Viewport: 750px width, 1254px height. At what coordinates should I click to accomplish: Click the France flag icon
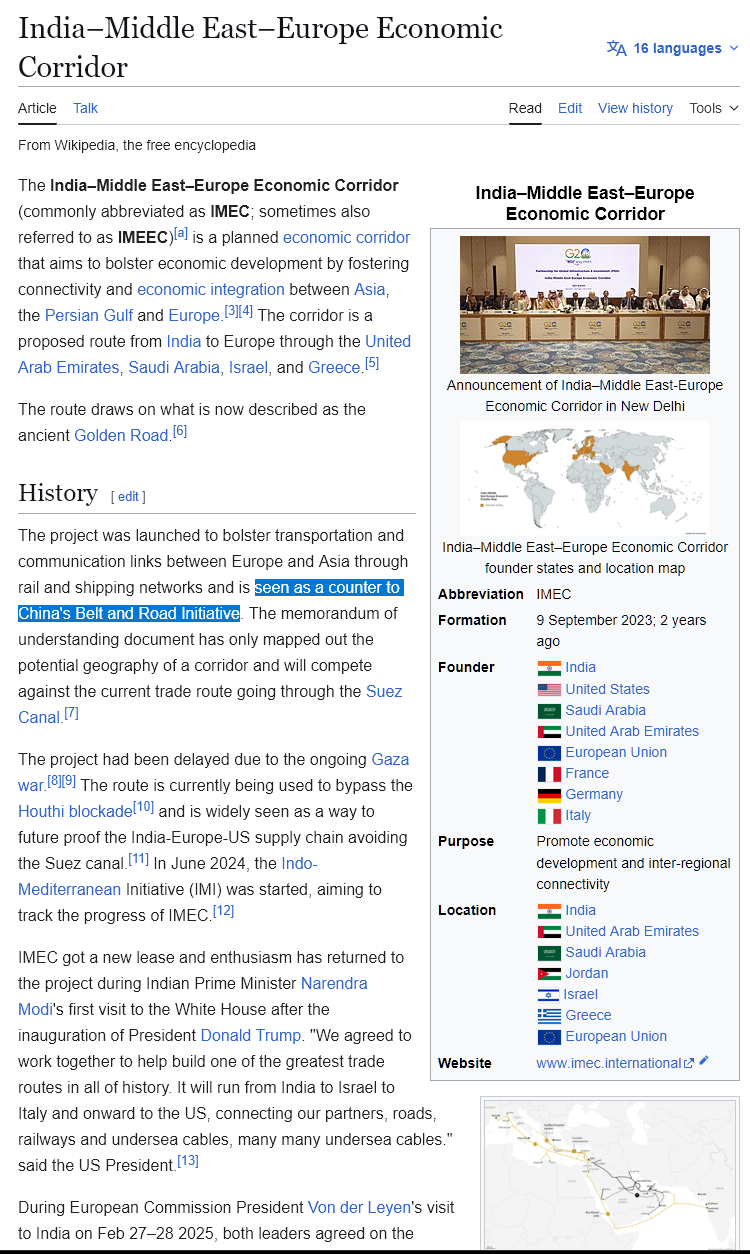[549, 773]
